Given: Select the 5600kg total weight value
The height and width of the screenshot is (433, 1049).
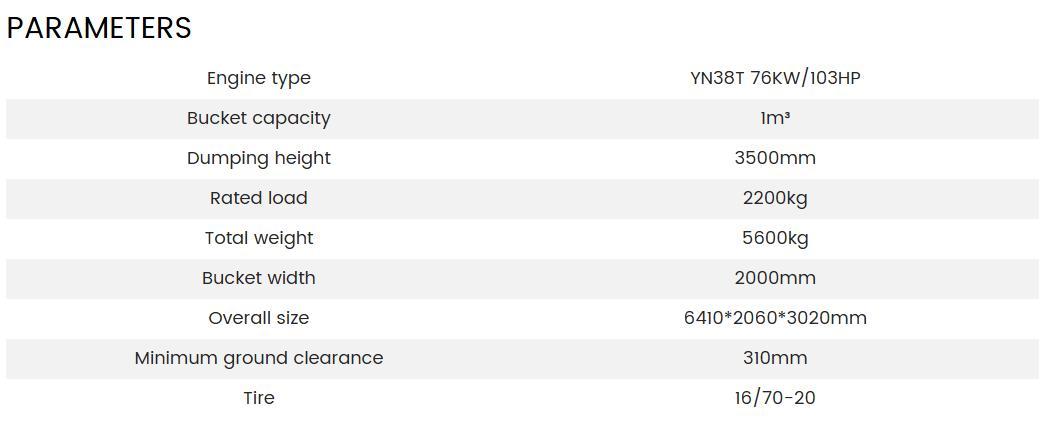Looking at the screenshot, I should click(x=775, y=238).
